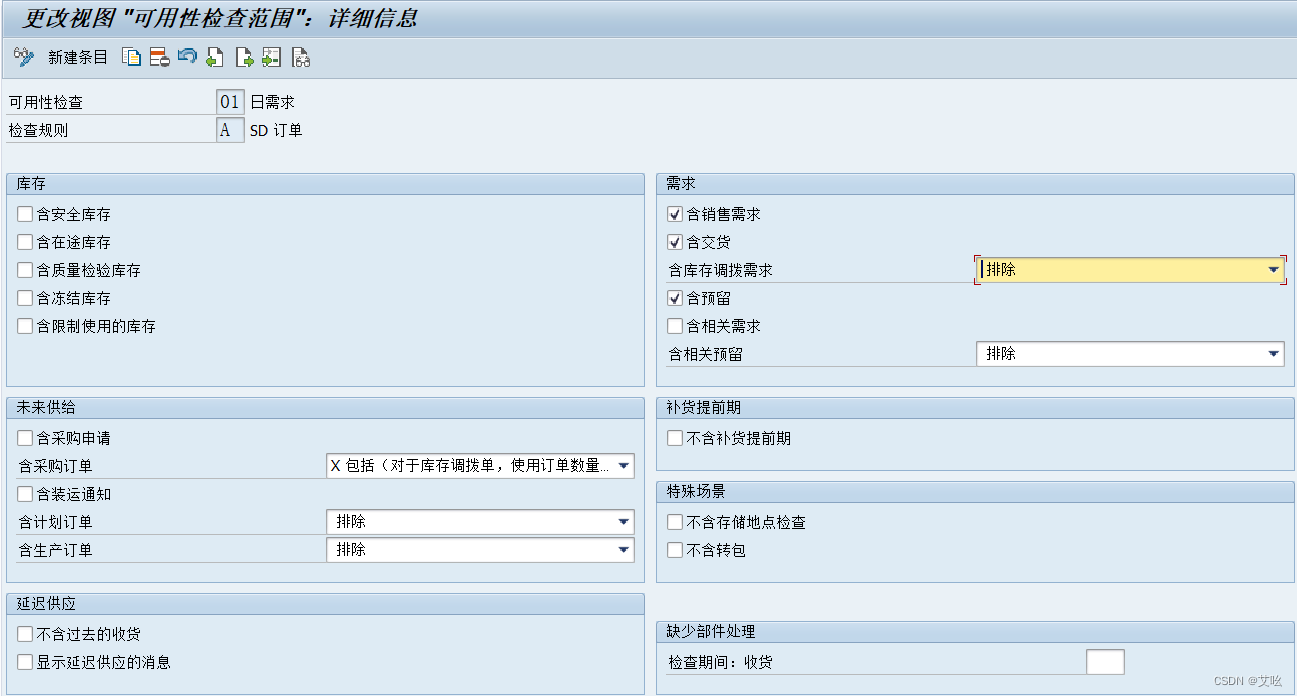Enable 含在途库存 checkbox
This screenshot has height=696, width=1297.
pyautogui.click(x=25, y=241)
